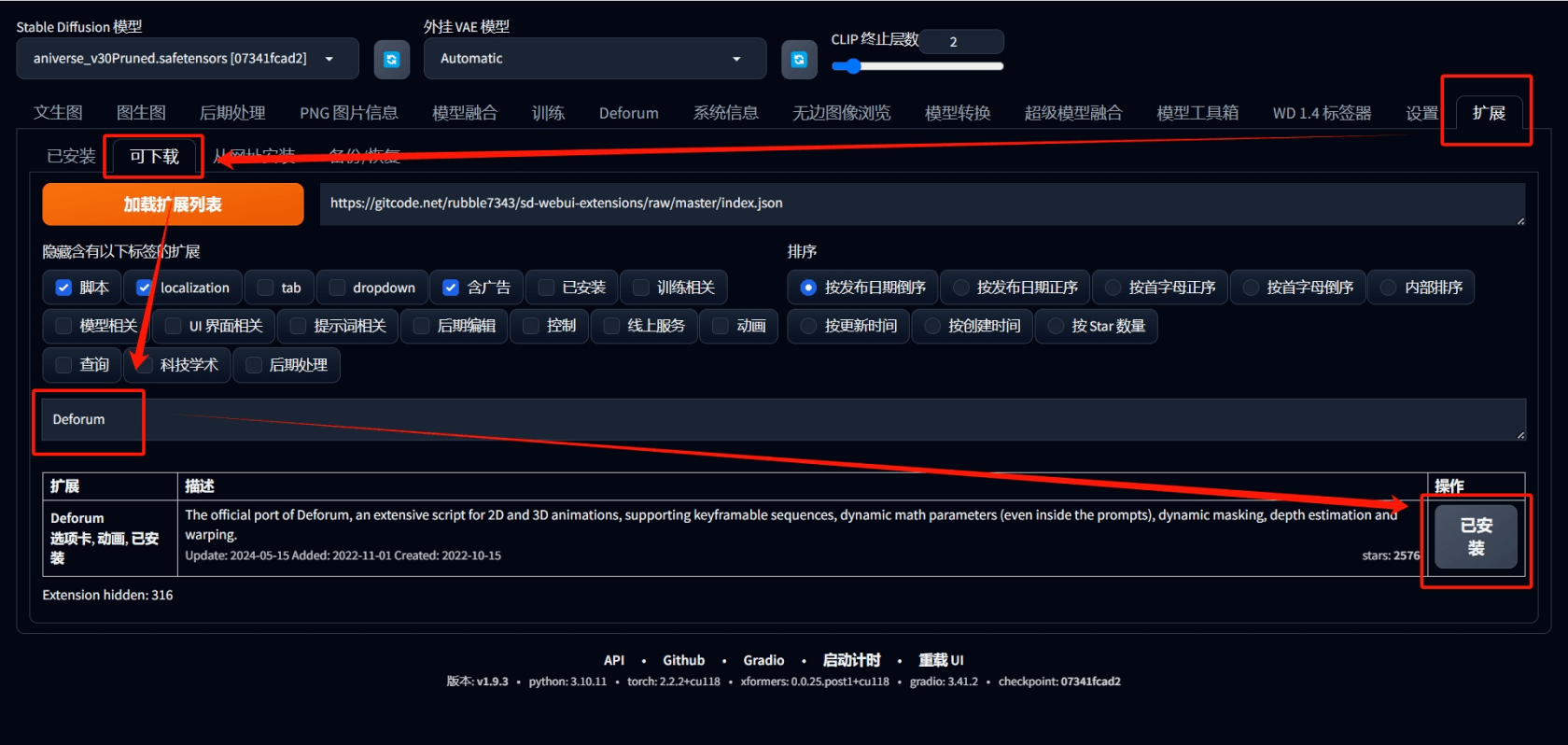Click the 已安装 action button for Deforum
The width and height of the screenshot is (1568, 745).
point(1476,537)
